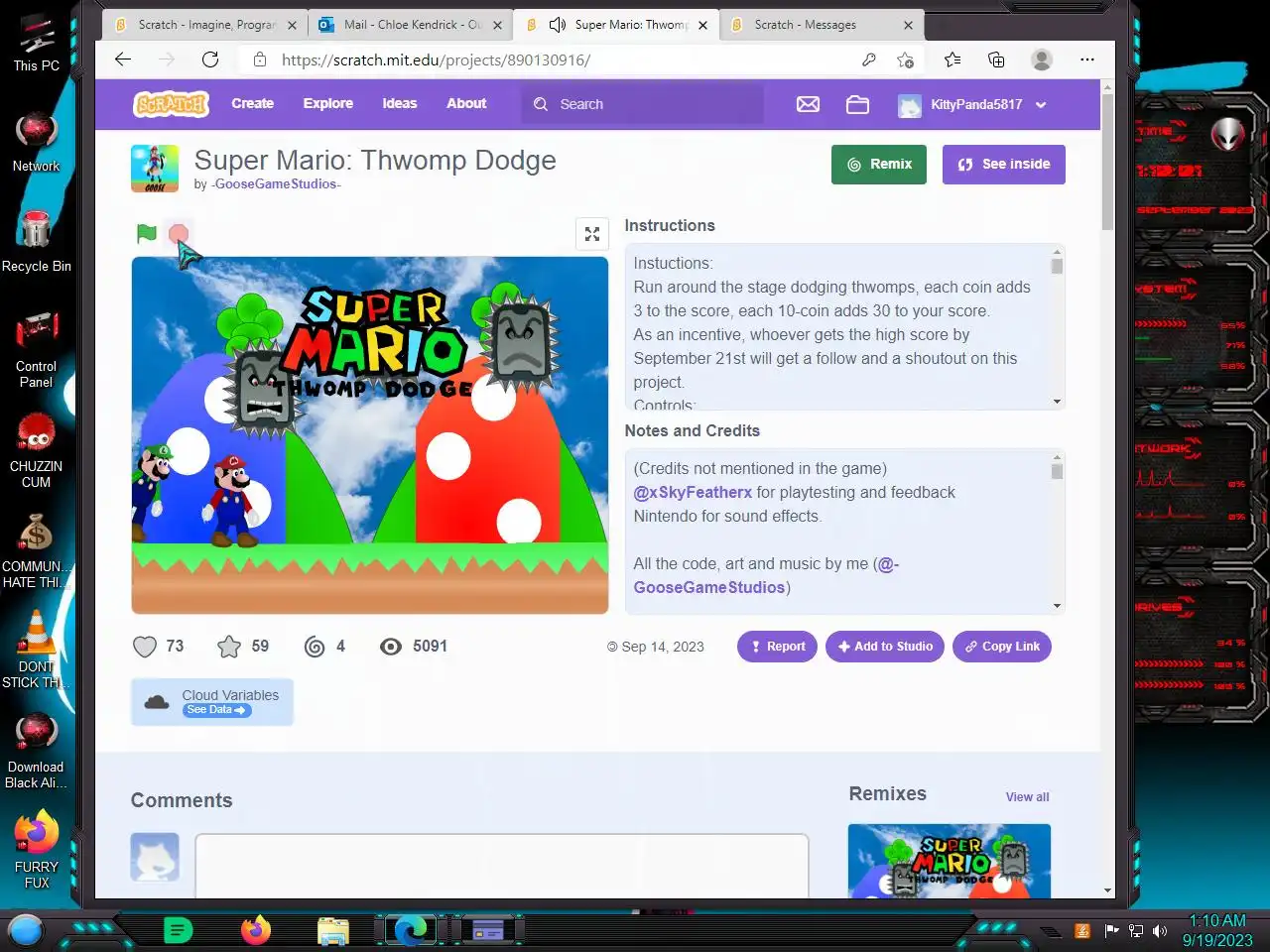Screen dimensions: 1270x952
Task: Click the Start orb on the taskbar
Action: pos(26,930)
